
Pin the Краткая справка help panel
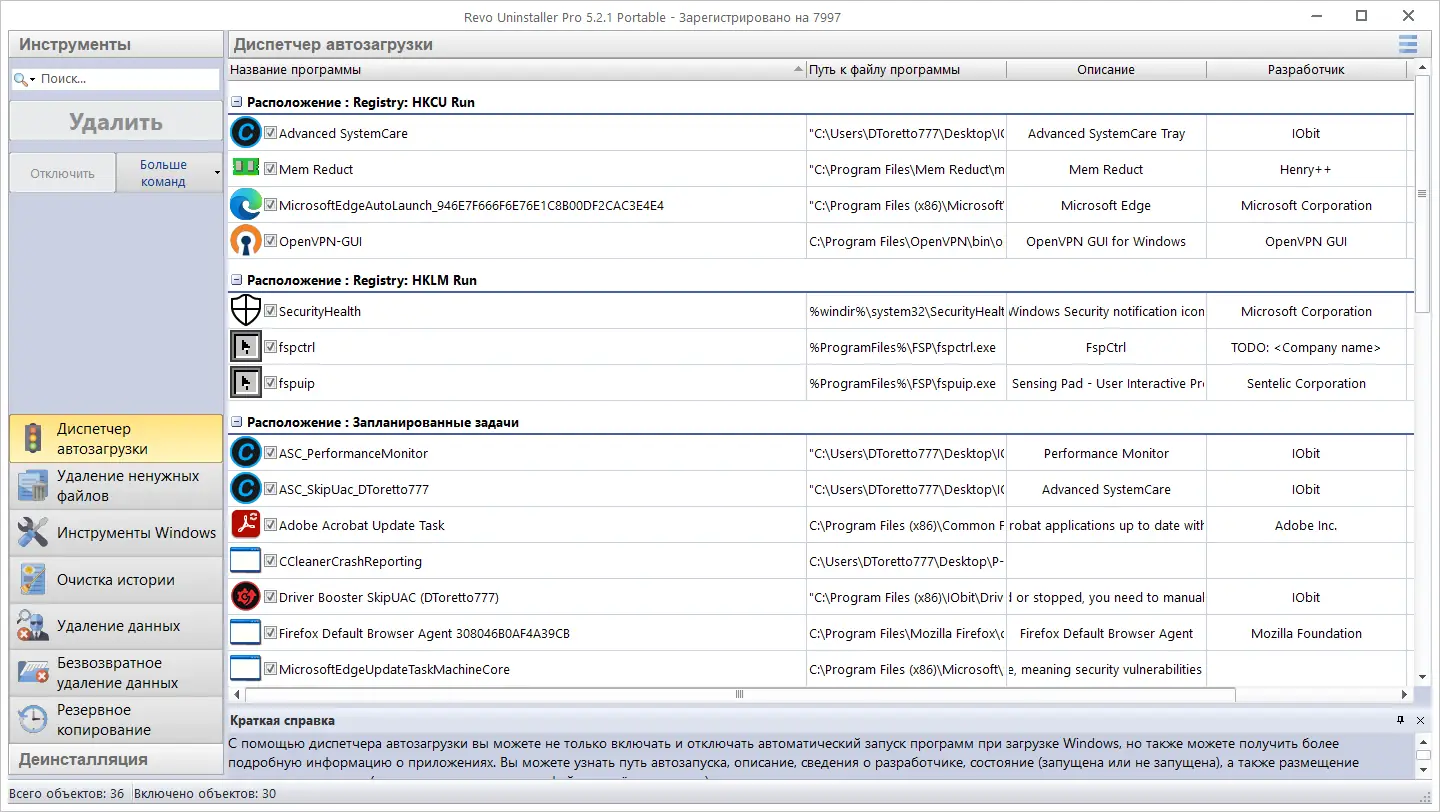coord(1400,720)
